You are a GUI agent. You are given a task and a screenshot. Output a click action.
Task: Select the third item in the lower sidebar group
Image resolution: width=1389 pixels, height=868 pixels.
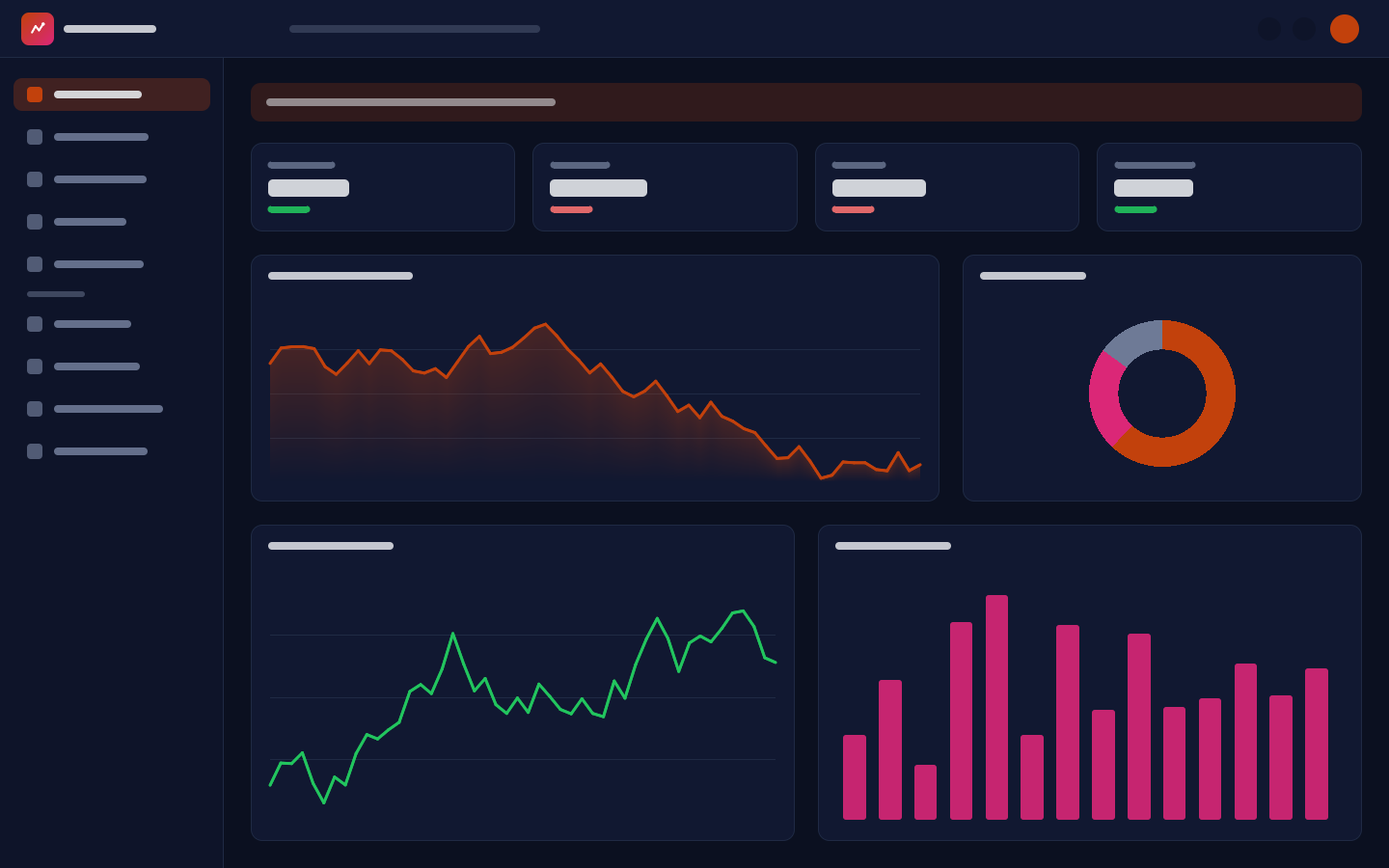coord(112,409)
